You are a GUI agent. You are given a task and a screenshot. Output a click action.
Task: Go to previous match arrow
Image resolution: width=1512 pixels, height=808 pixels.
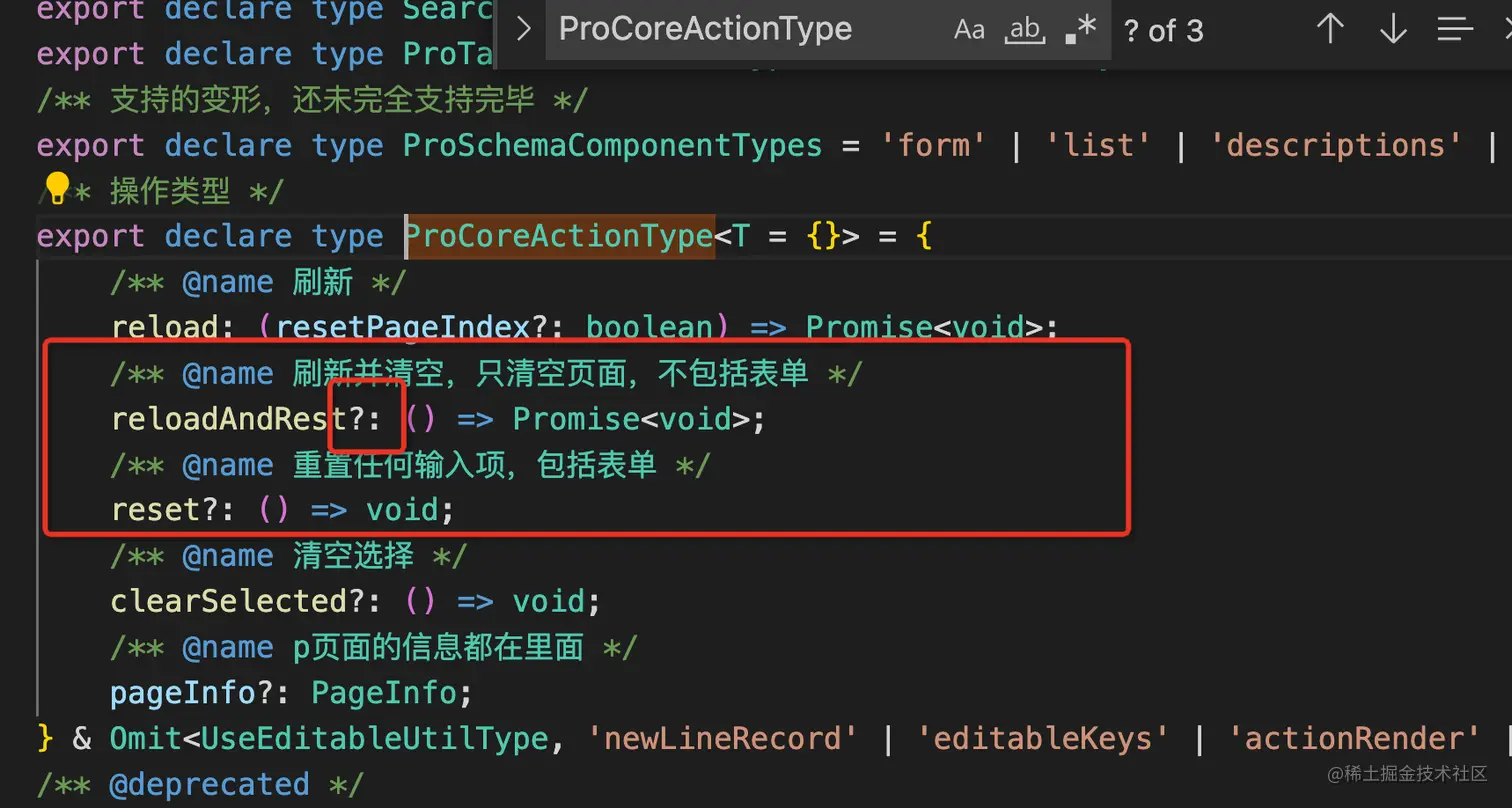[1330, 30]
